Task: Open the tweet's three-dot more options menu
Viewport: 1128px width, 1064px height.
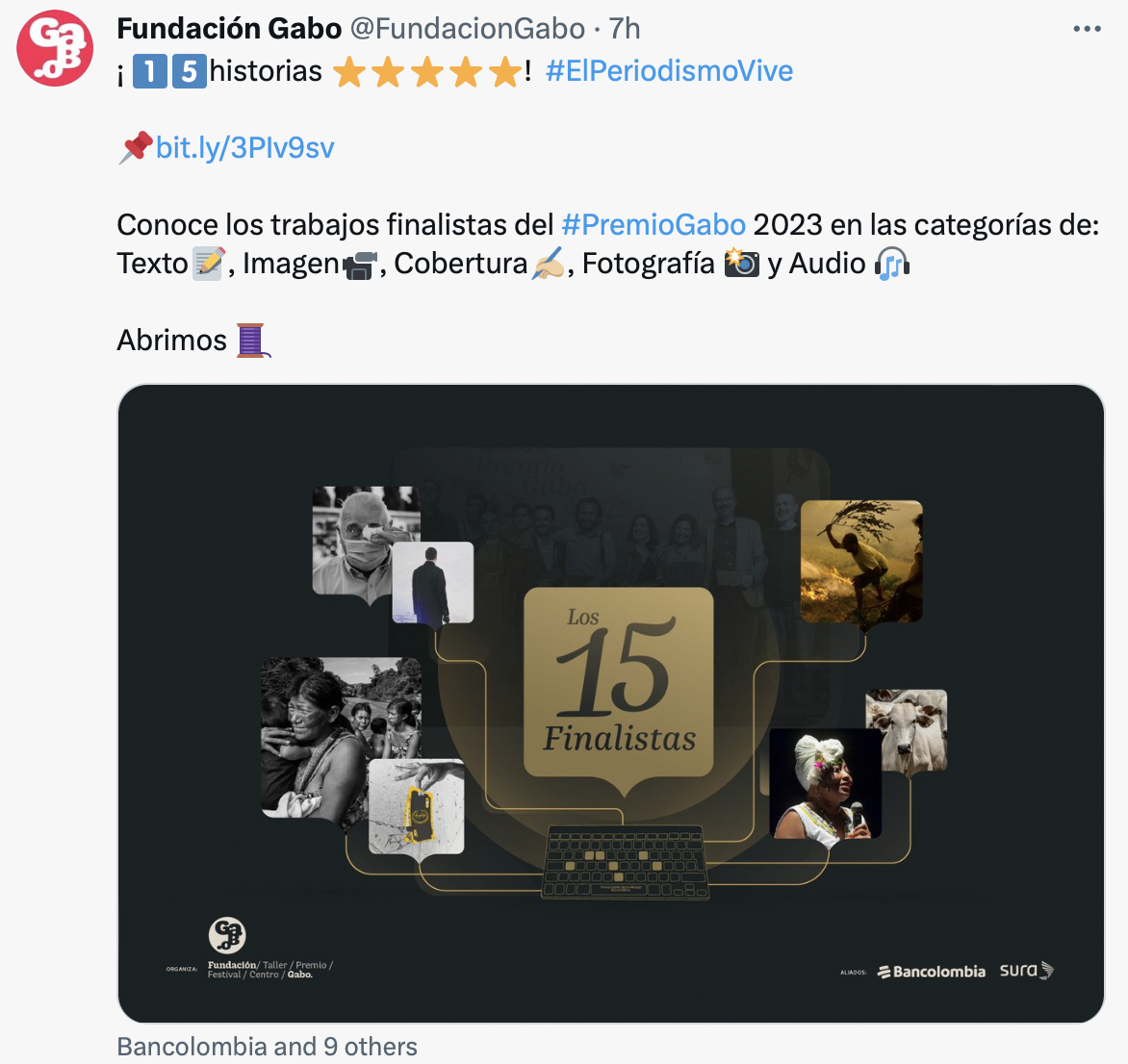Action: [x=1087, y=29]
